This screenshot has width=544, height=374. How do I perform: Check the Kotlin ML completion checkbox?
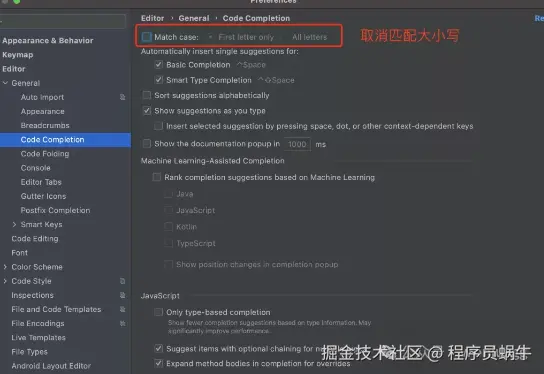[x=169, y=227]
